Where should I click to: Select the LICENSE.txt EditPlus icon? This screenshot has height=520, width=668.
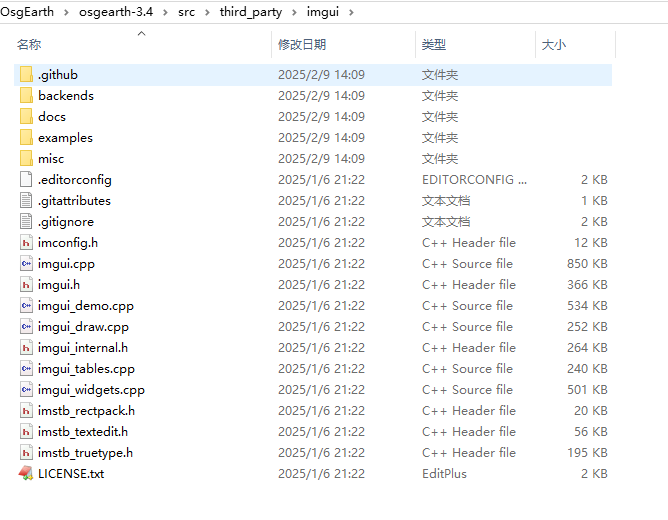coord(26,474)
